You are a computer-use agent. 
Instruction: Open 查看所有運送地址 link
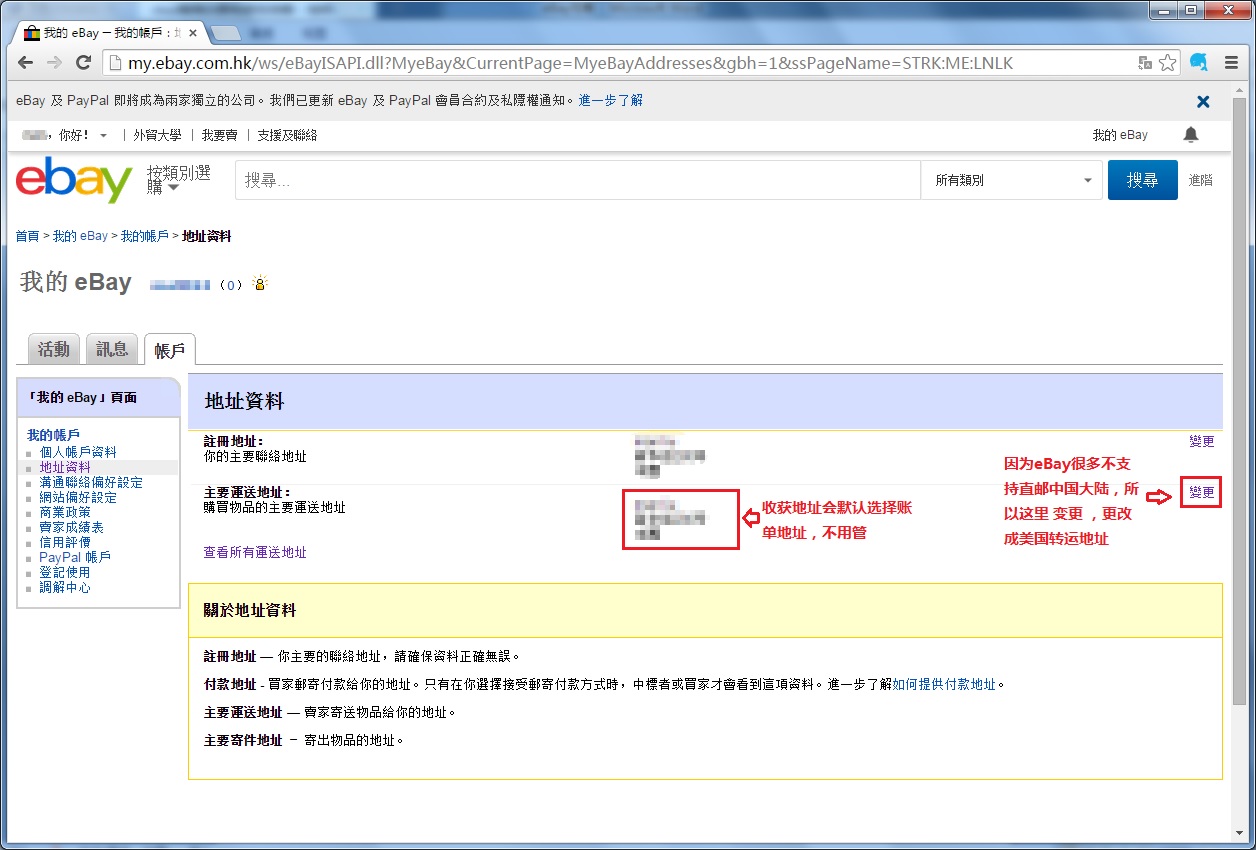tap(255, 552)
